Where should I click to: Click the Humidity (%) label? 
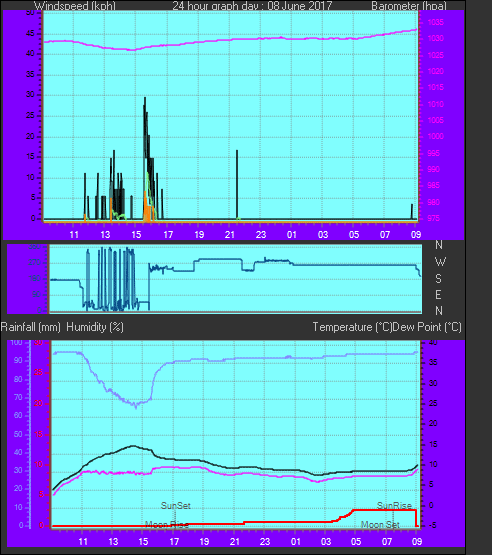click(x=95, y=327)
